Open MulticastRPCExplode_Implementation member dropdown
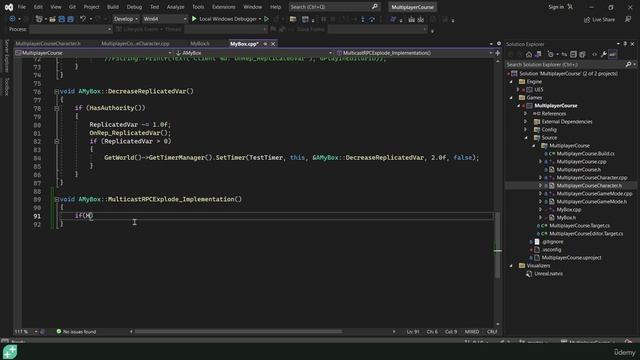The width and height of the screenshot is (640, 360). click(414, 53)
